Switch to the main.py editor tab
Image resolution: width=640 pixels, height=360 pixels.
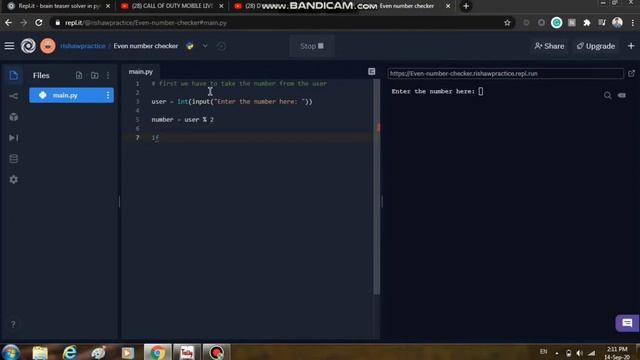141,72
